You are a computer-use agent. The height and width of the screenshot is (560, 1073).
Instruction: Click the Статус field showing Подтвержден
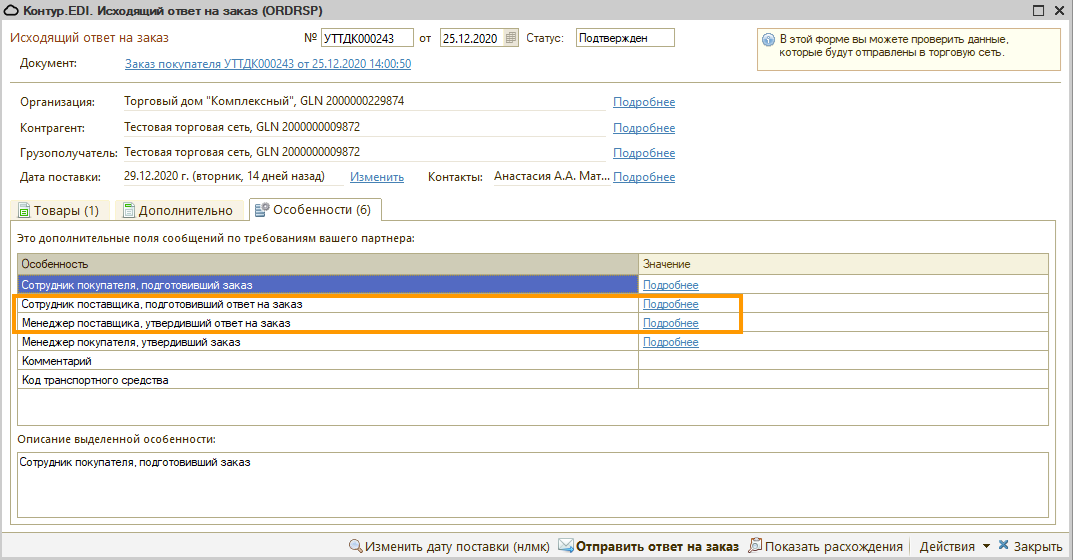click(x=624, y=38)
